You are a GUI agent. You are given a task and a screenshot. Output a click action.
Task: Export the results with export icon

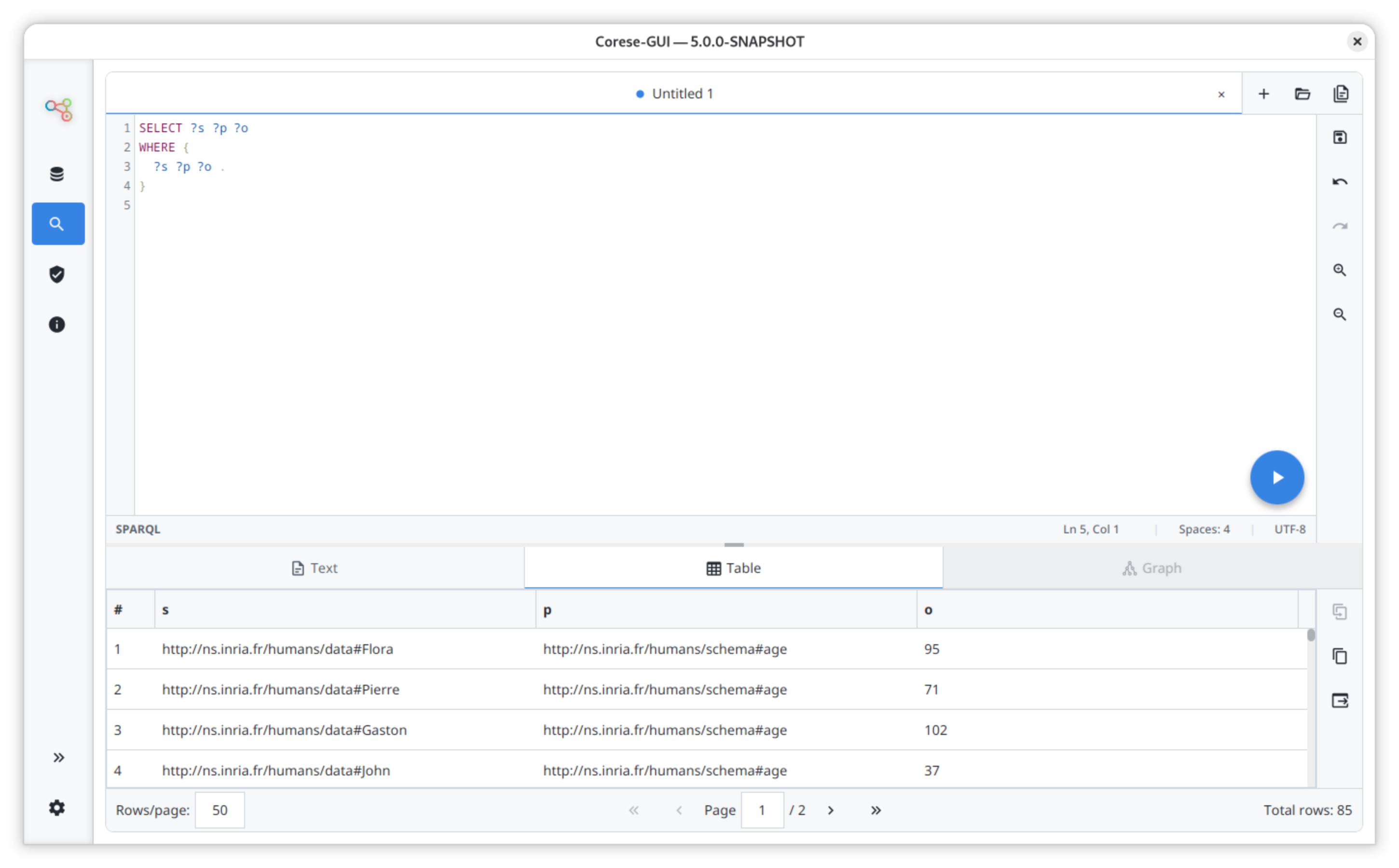tap(1339, 700)
